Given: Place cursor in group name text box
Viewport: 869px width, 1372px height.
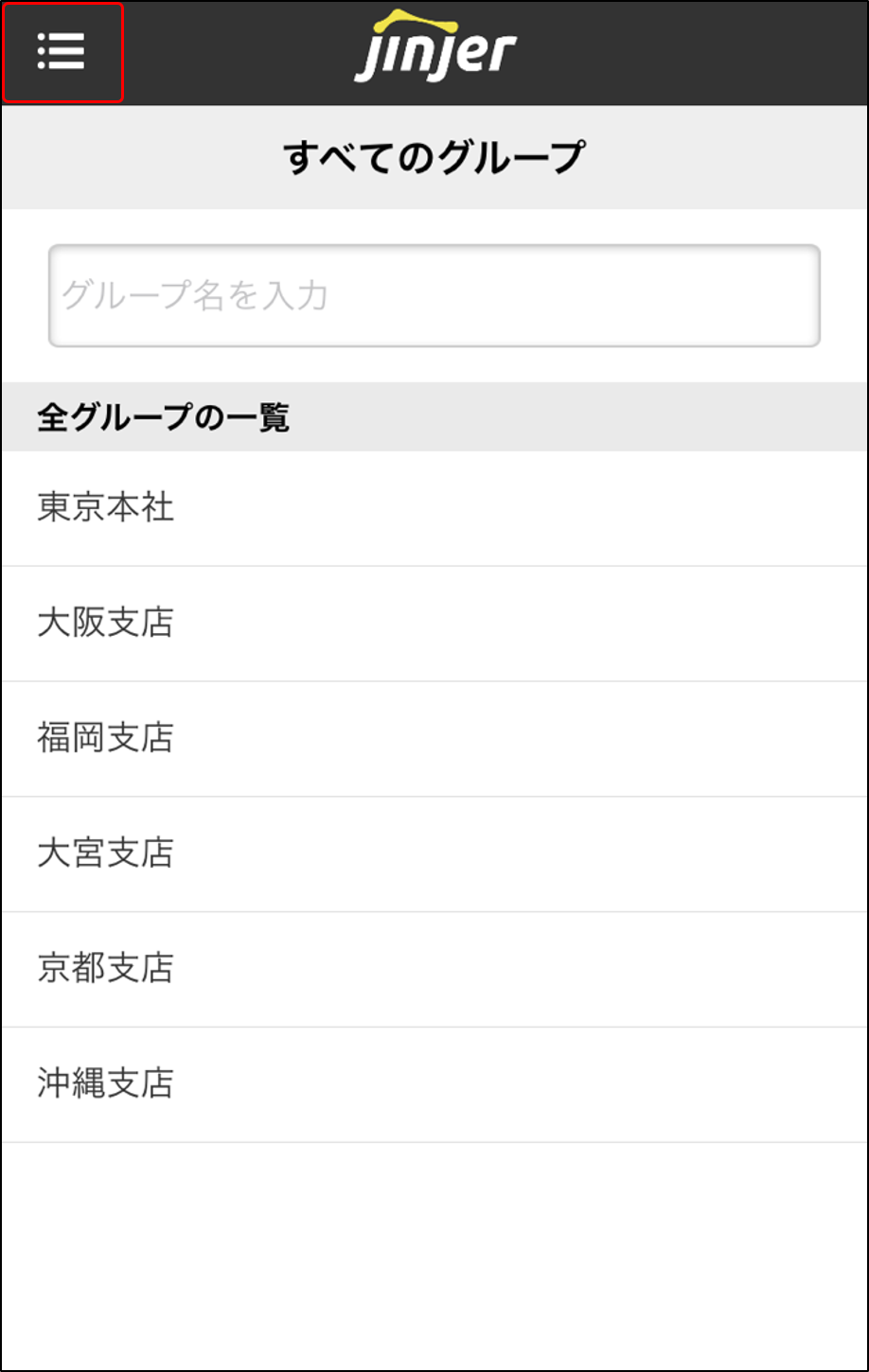Looking at the screenshot, I should [434, 296].
